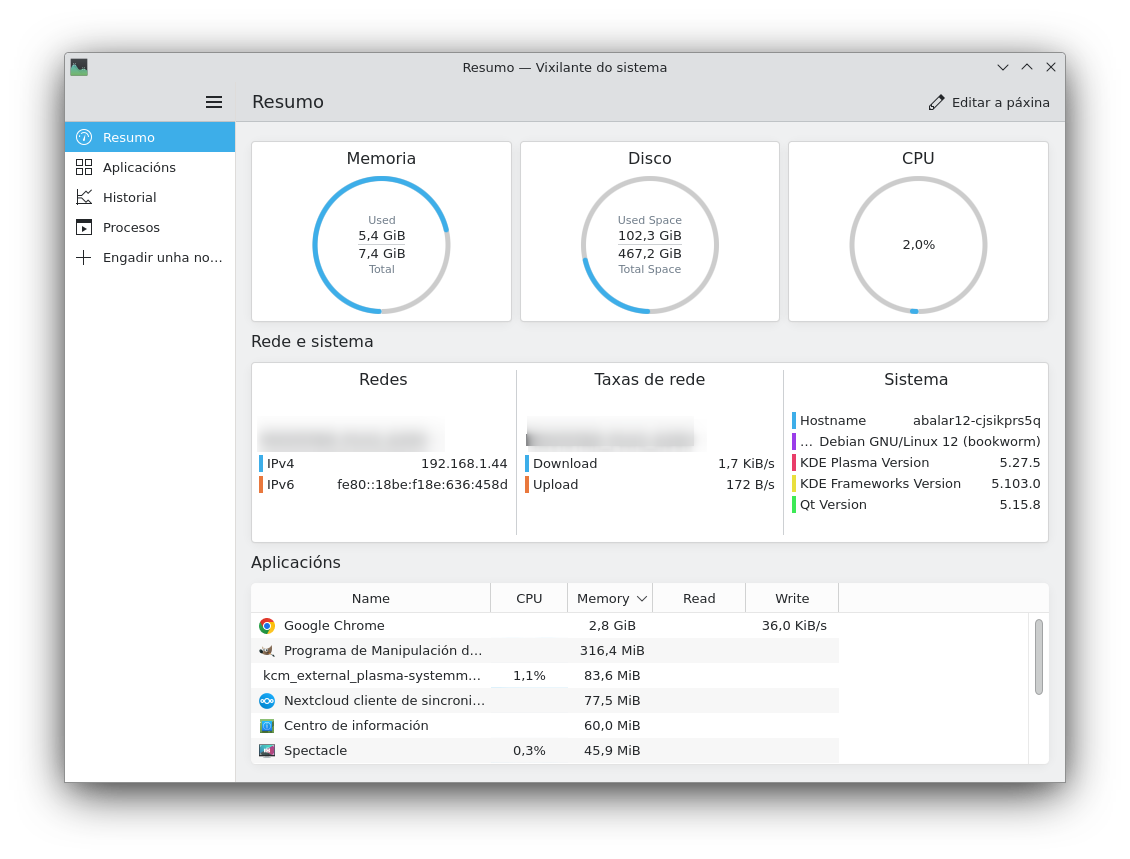Click the 60,0 MiB memory value

612,726
